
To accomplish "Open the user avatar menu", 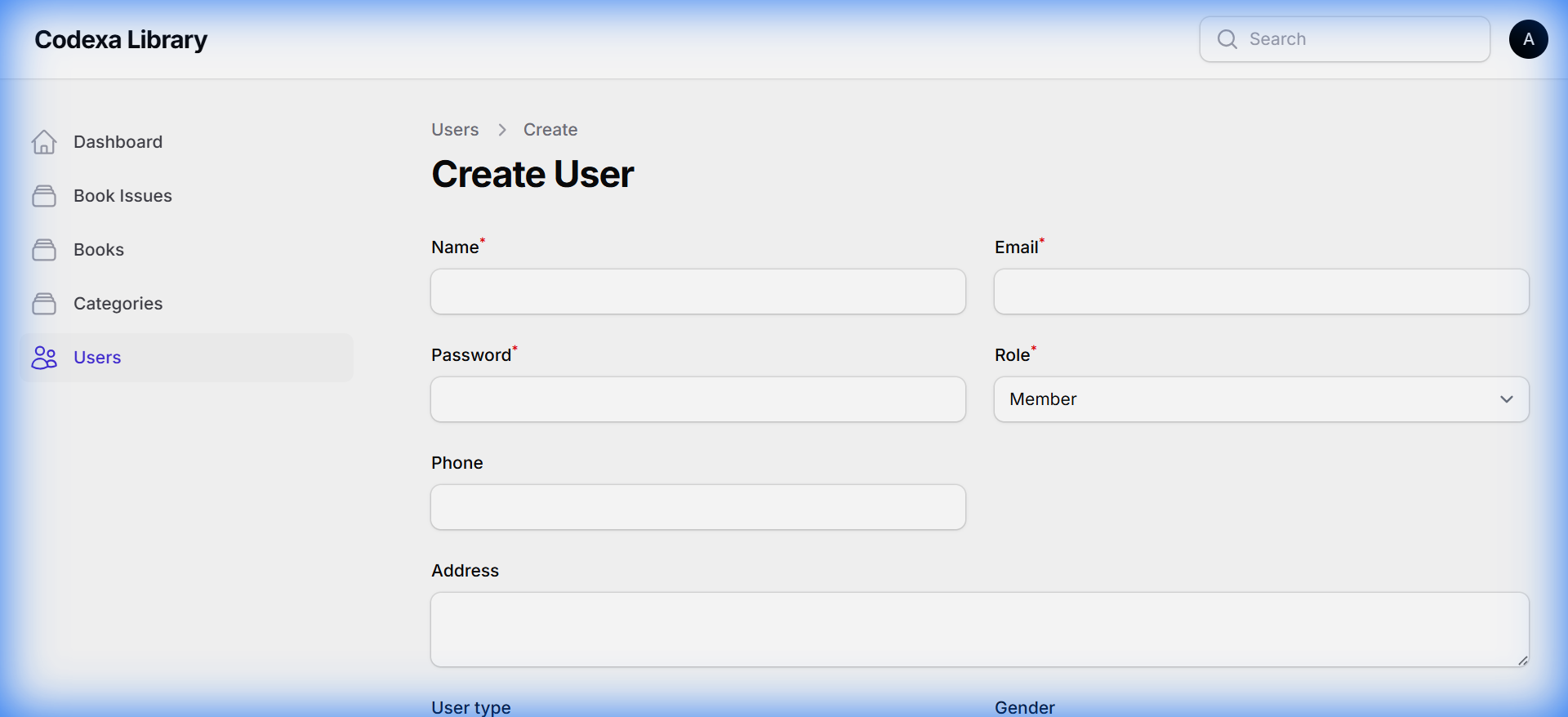I will [x=1528, y=39].
